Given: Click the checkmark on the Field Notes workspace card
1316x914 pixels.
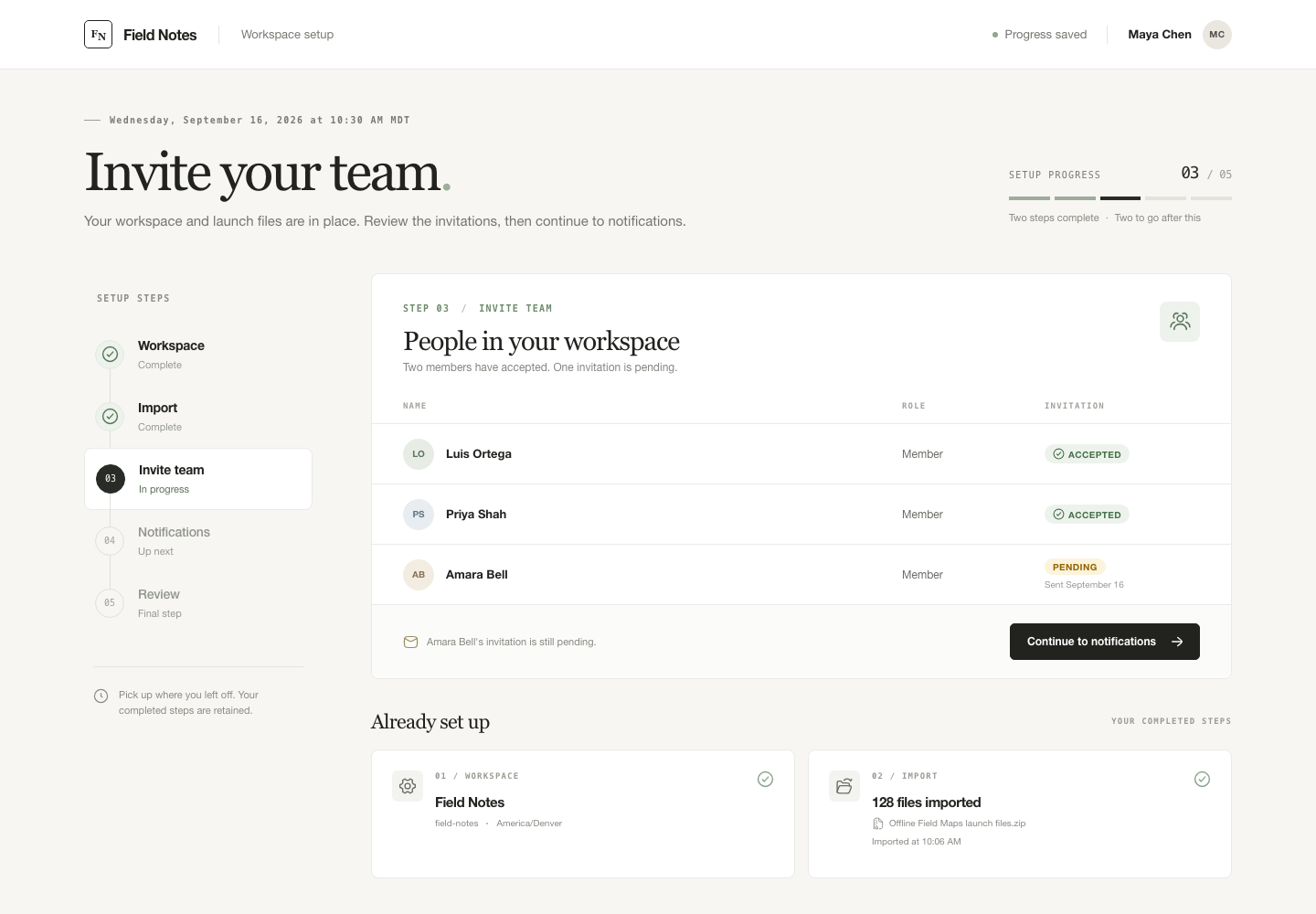Looking at the screenshot, I should (766, 779).
